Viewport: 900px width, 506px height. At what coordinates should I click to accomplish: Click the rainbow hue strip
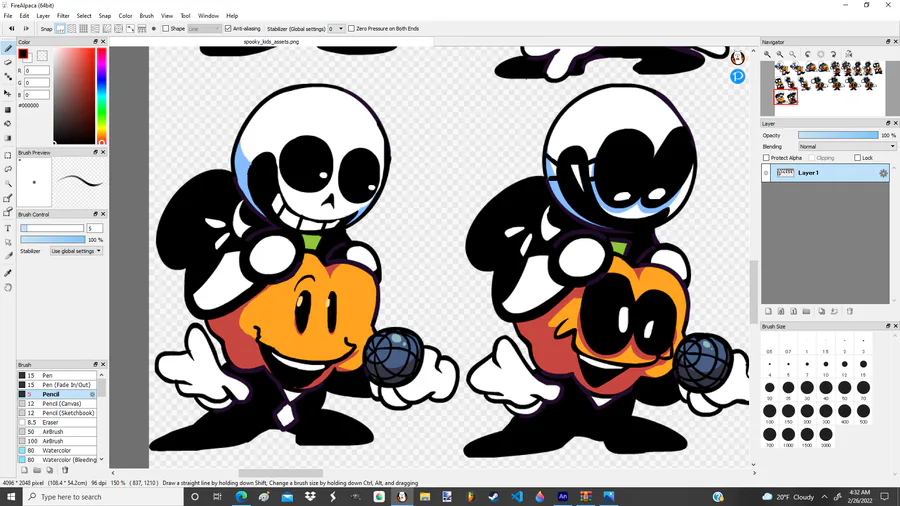pyautogui.click(x=102, y=96)
